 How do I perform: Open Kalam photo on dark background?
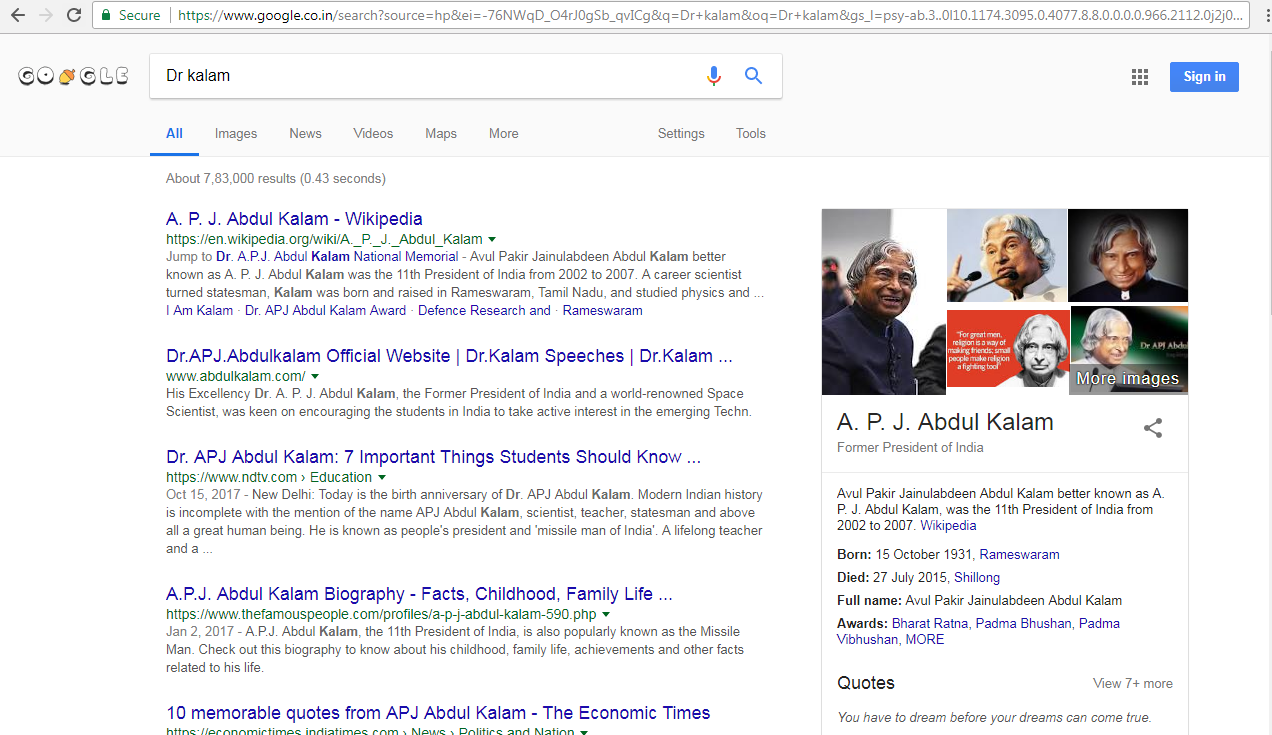pos(1128,255)
